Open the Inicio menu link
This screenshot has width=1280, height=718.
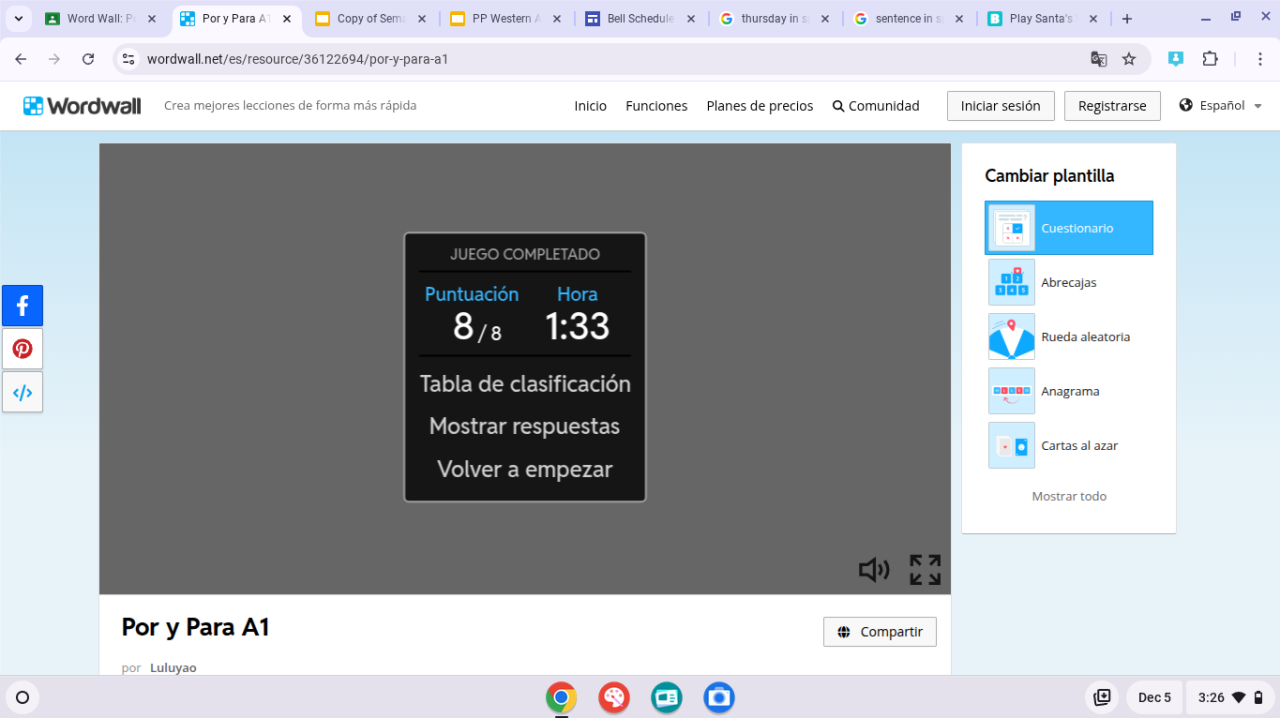[590, 106]
